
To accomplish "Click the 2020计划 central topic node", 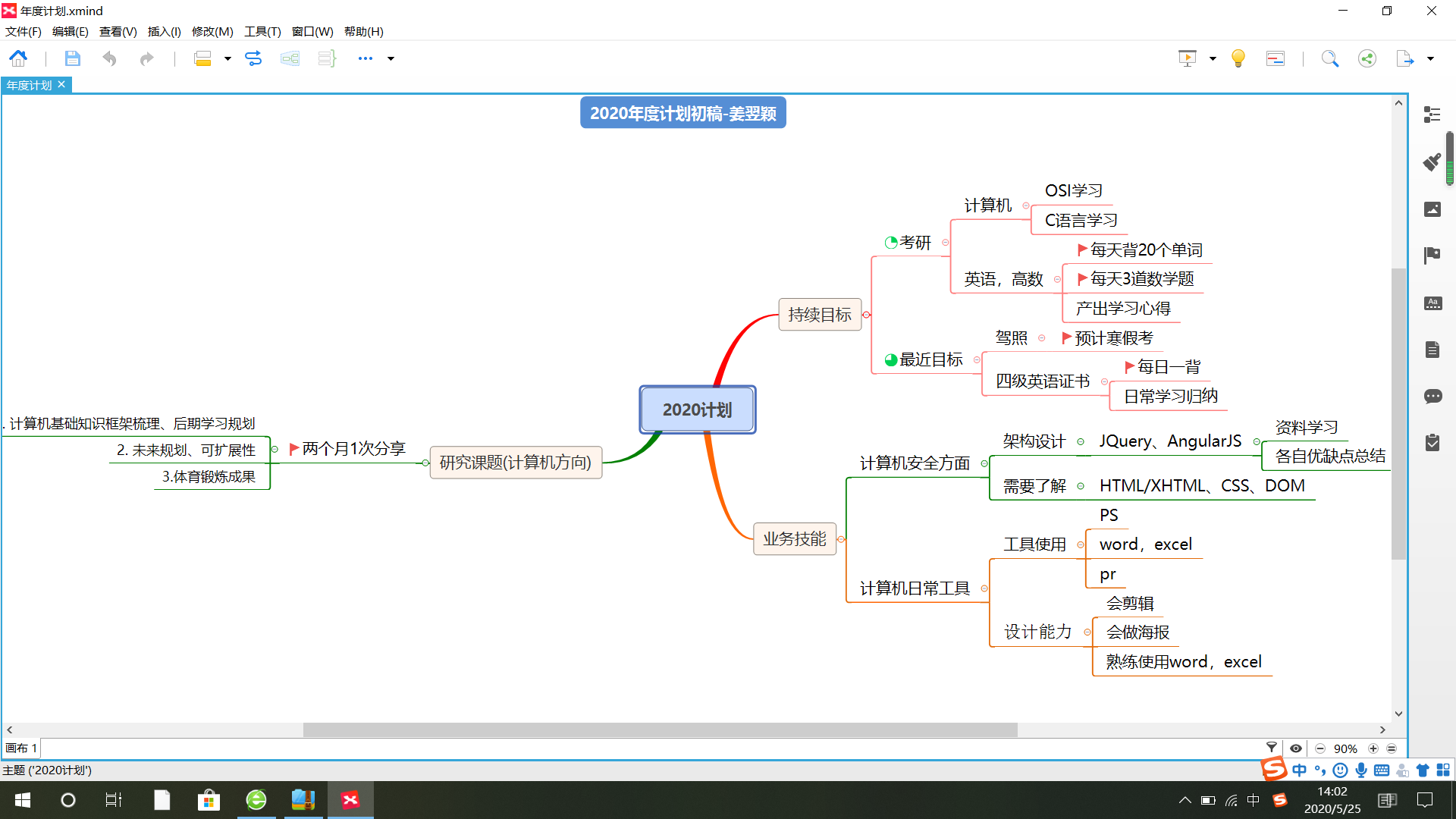I will (698, 408).
